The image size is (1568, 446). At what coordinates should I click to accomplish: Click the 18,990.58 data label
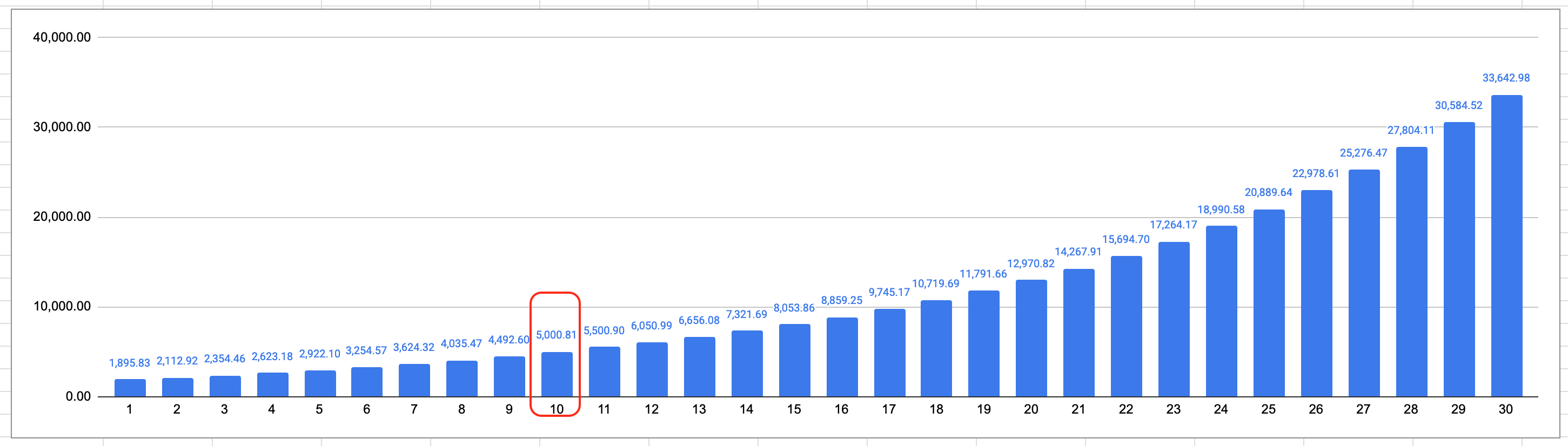[x=1221, y=210]
